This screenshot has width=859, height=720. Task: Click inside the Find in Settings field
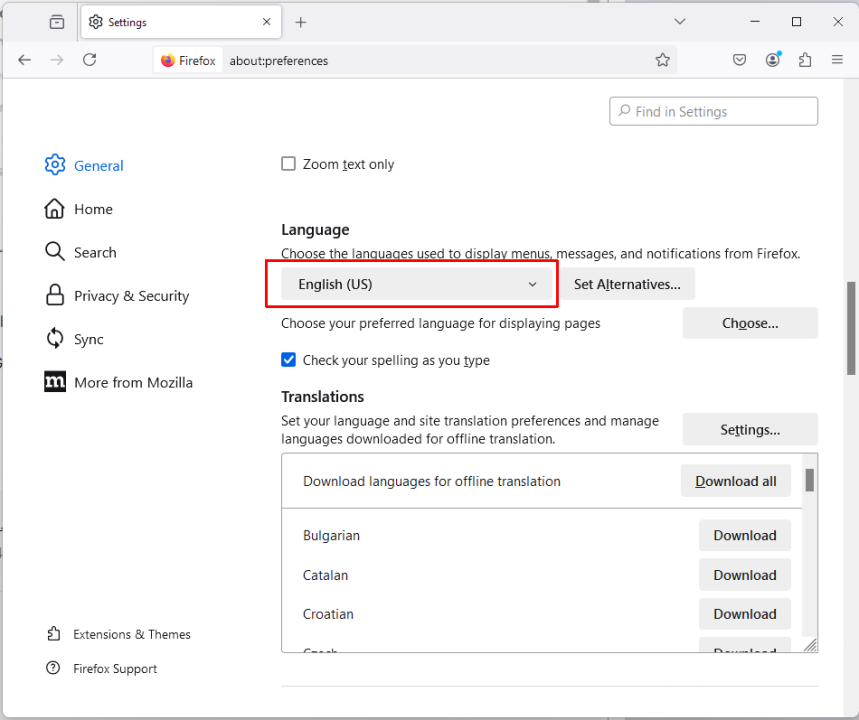click(x=713, y=110)
